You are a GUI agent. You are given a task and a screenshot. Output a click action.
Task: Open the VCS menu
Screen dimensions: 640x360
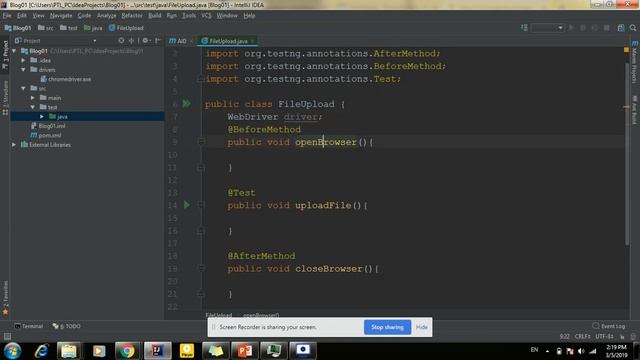pos(206,16)
